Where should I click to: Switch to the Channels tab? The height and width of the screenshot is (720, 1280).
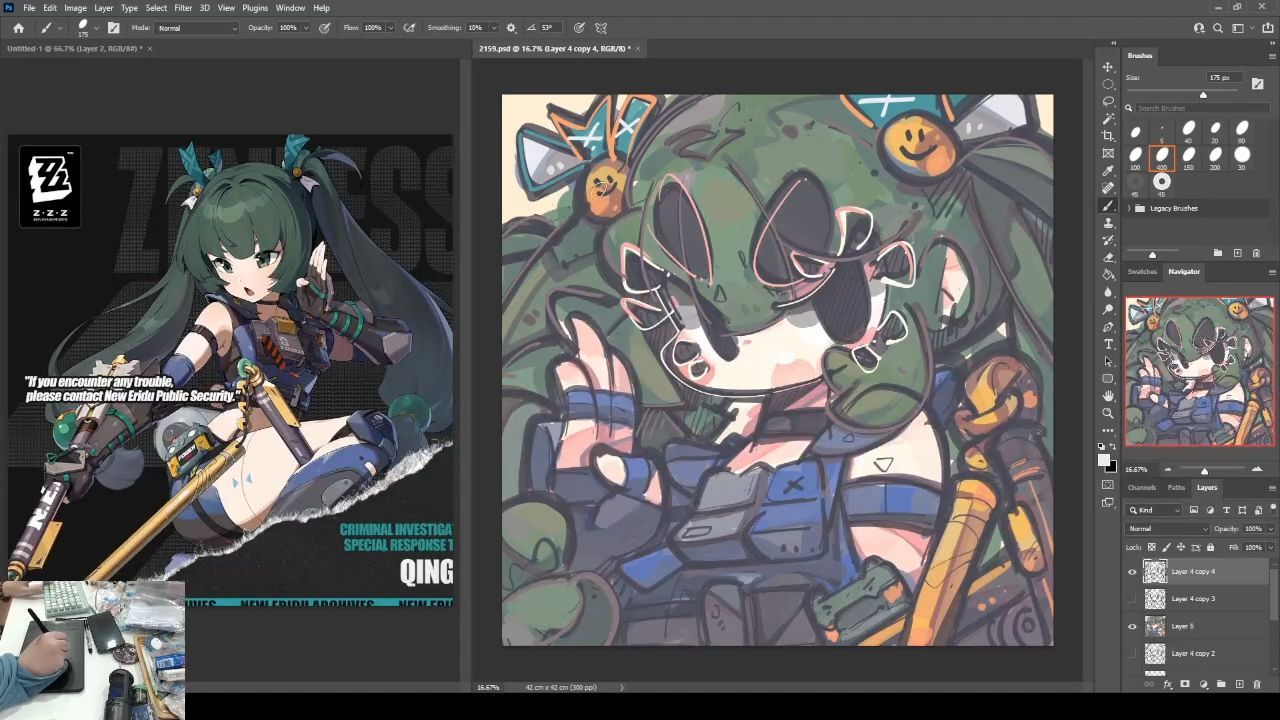[1142, 487]
